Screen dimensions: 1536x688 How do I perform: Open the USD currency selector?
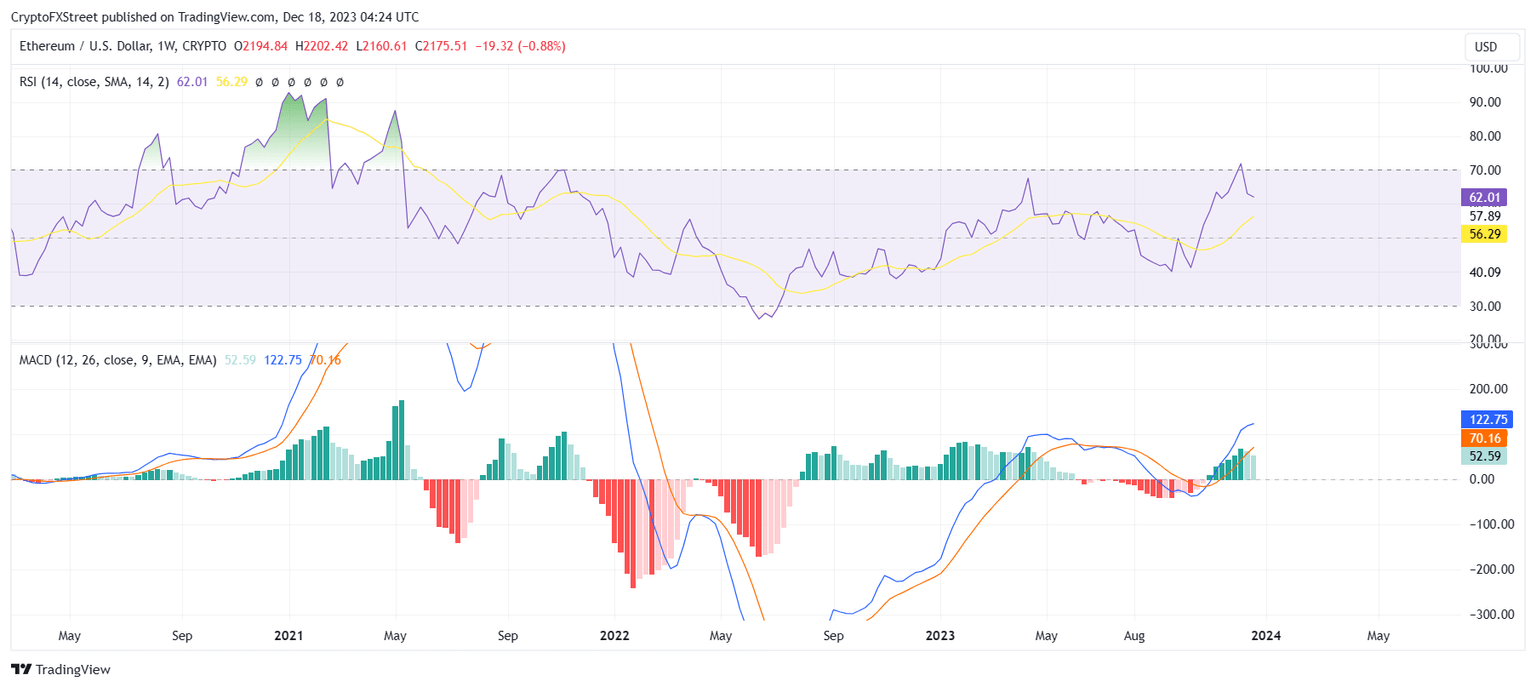[x=1491, y=46]
